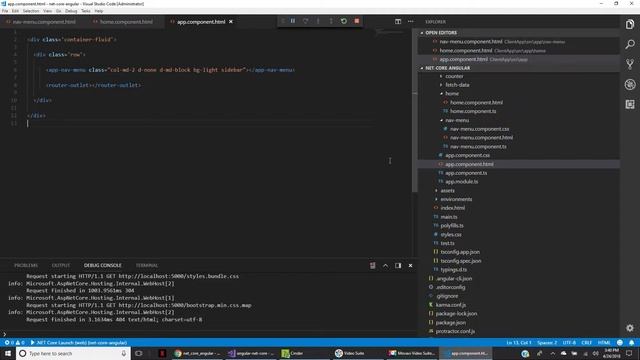Click the microphone icon in search box

coord(124,353)
